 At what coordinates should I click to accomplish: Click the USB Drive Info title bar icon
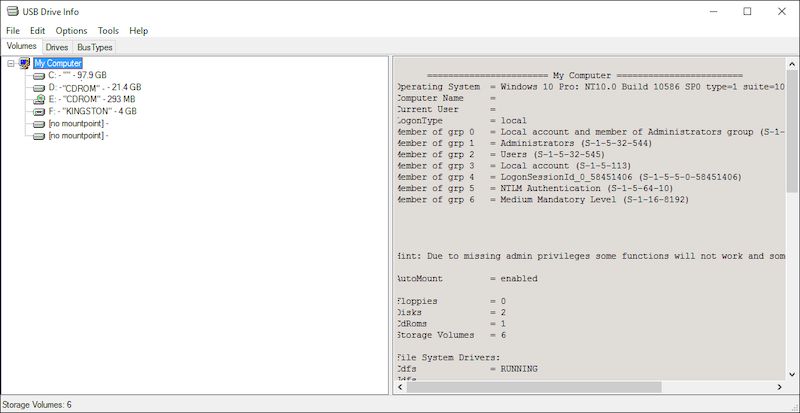pos(13,11)
